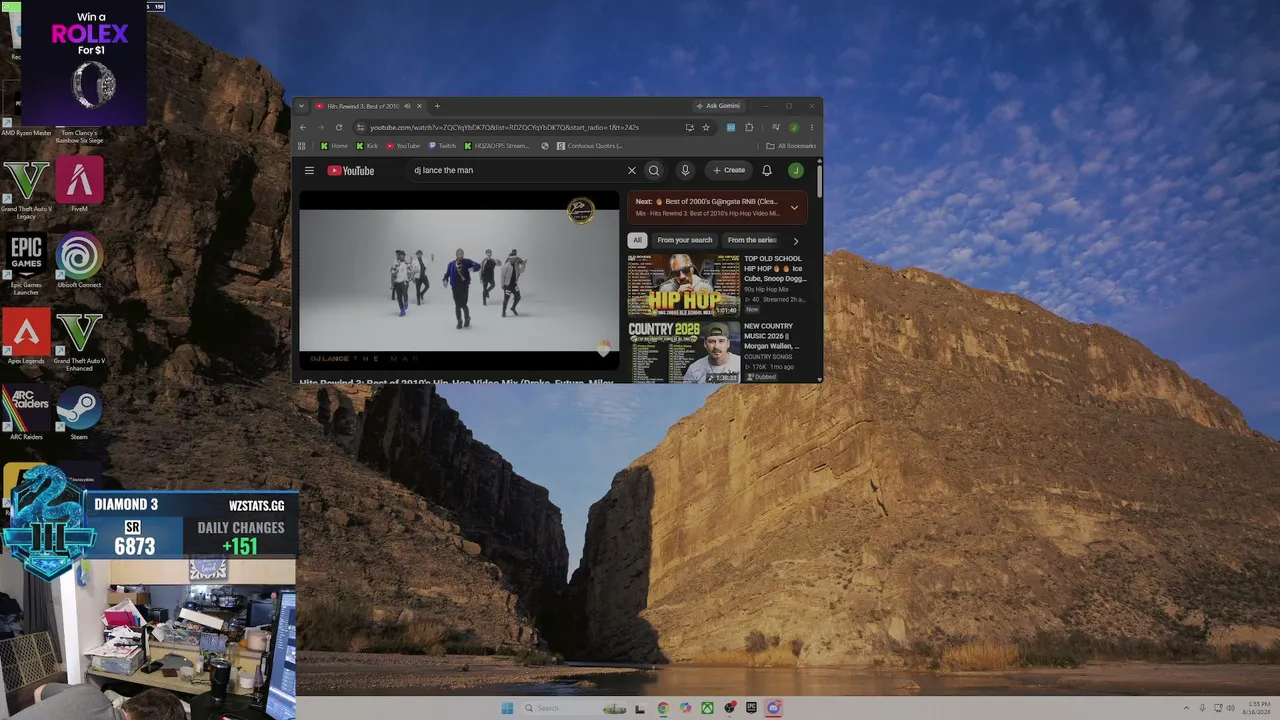Expand the Next mix playlist panel
Viewport: 1280px width, 720px height.
[x=794, y=207]
